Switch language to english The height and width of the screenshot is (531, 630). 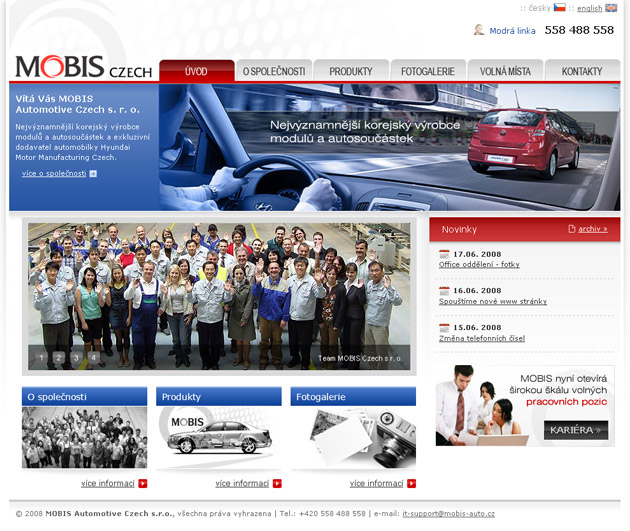tap(589, 8)
